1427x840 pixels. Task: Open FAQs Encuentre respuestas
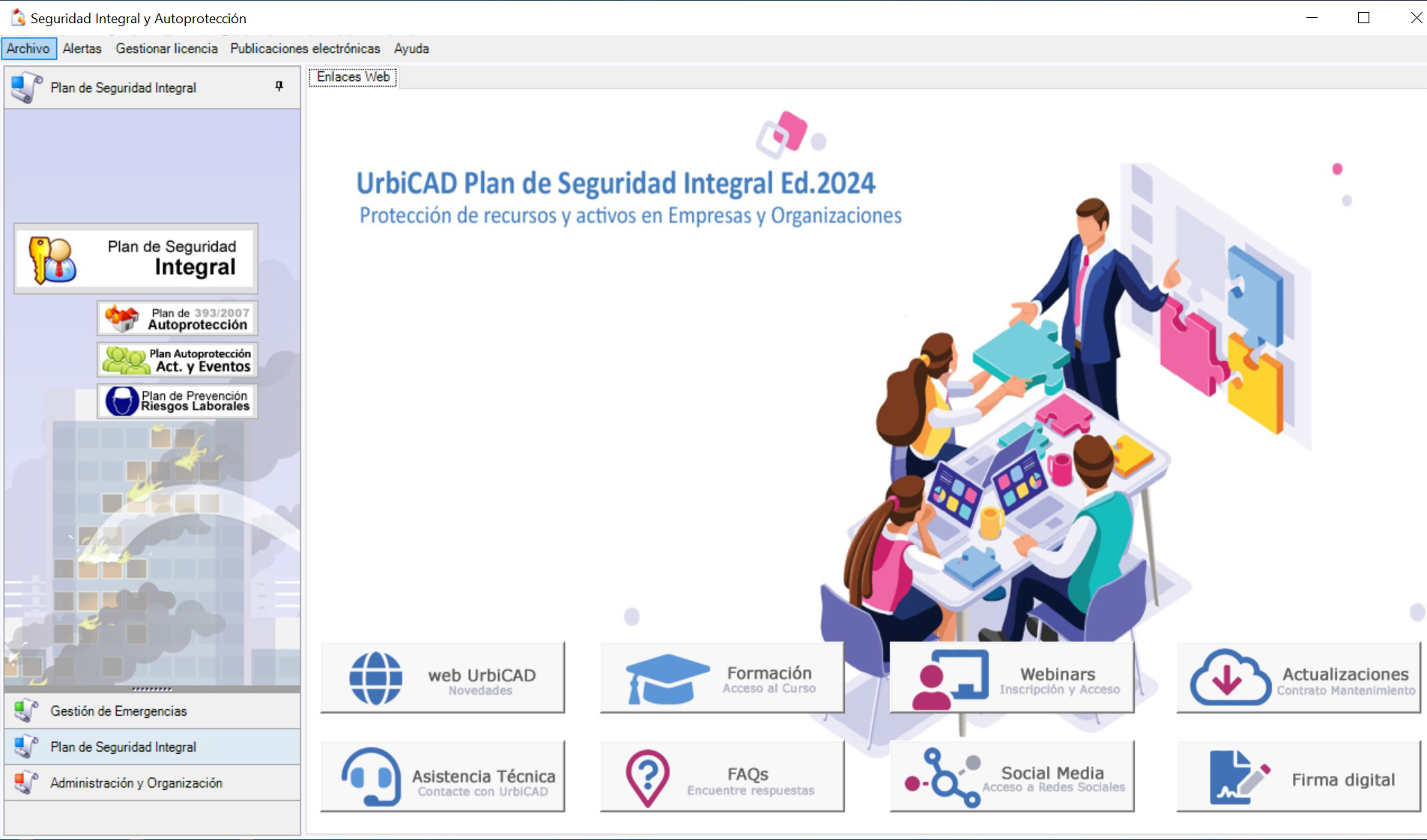point(722,776)
